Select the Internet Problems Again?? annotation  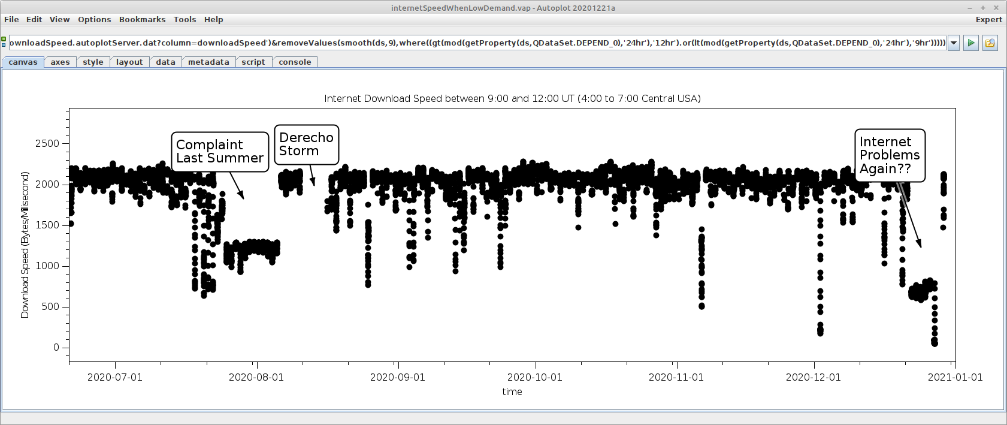(889, 155)
